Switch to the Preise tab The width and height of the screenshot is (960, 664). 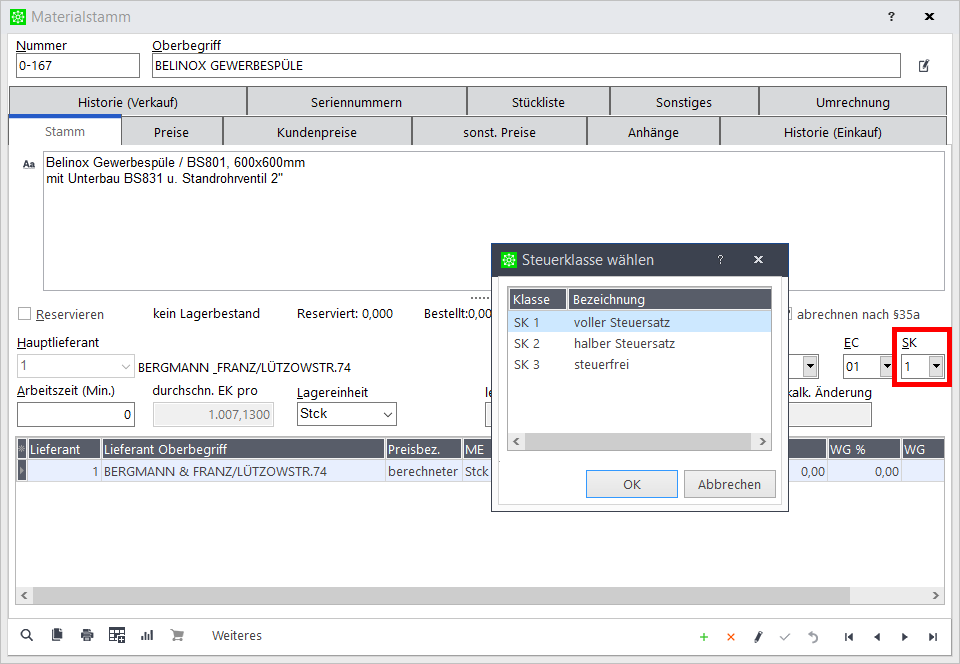[171, 132]
